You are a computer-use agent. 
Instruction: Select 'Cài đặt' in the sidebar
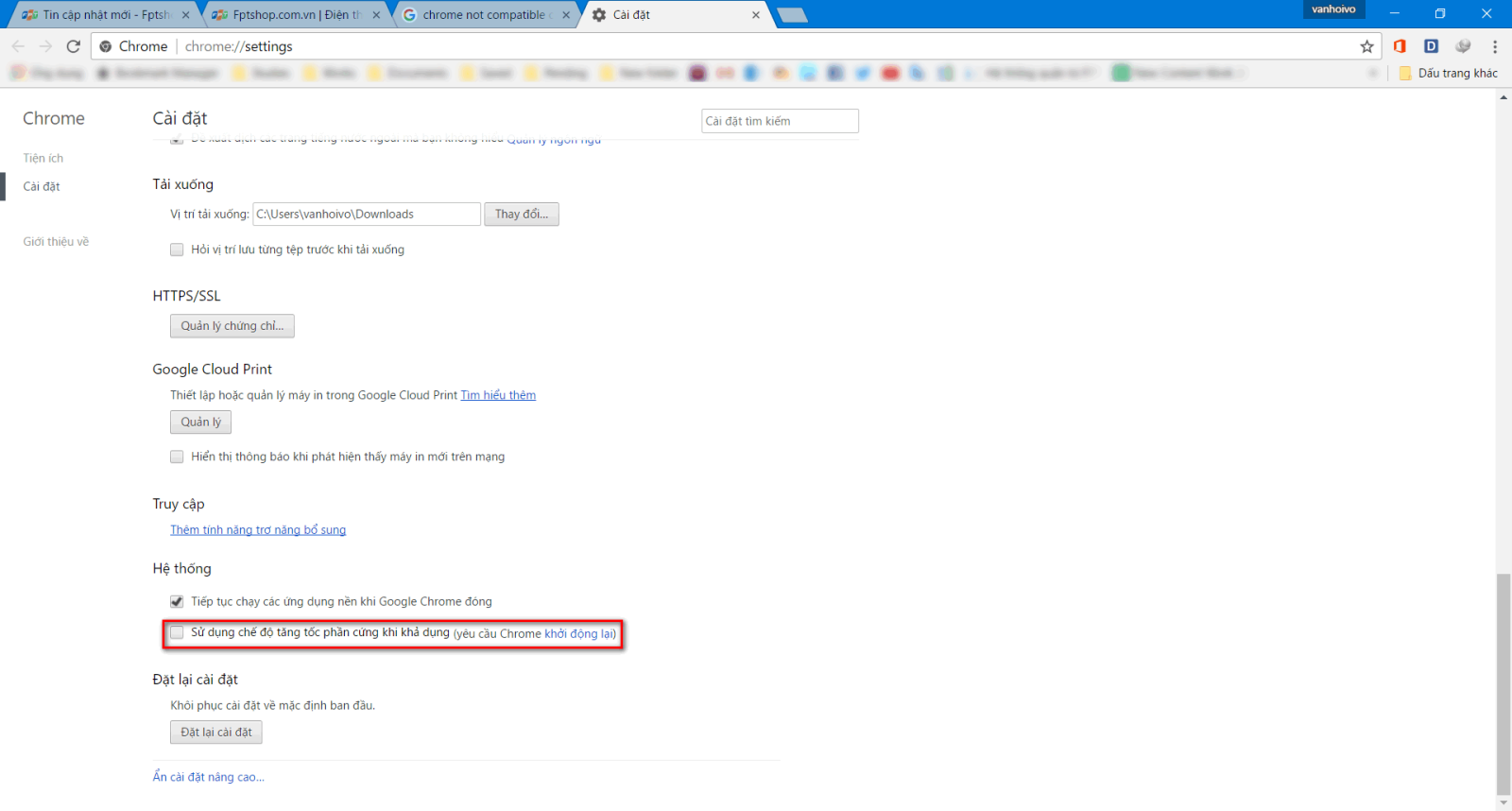pyautogui.click(x=42, y=186)
